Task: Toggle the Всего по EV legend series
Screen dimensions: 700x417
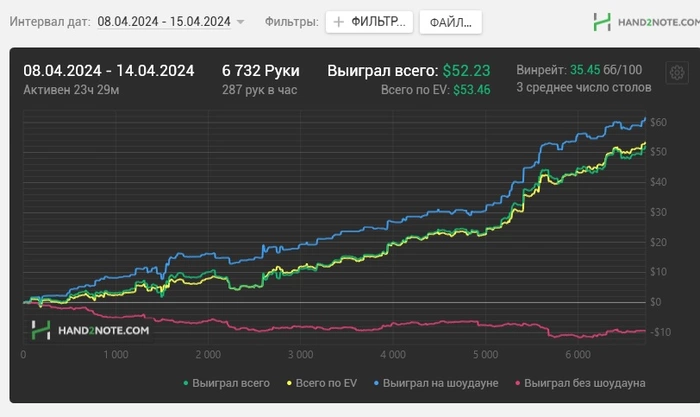Action: coord(322,383)
